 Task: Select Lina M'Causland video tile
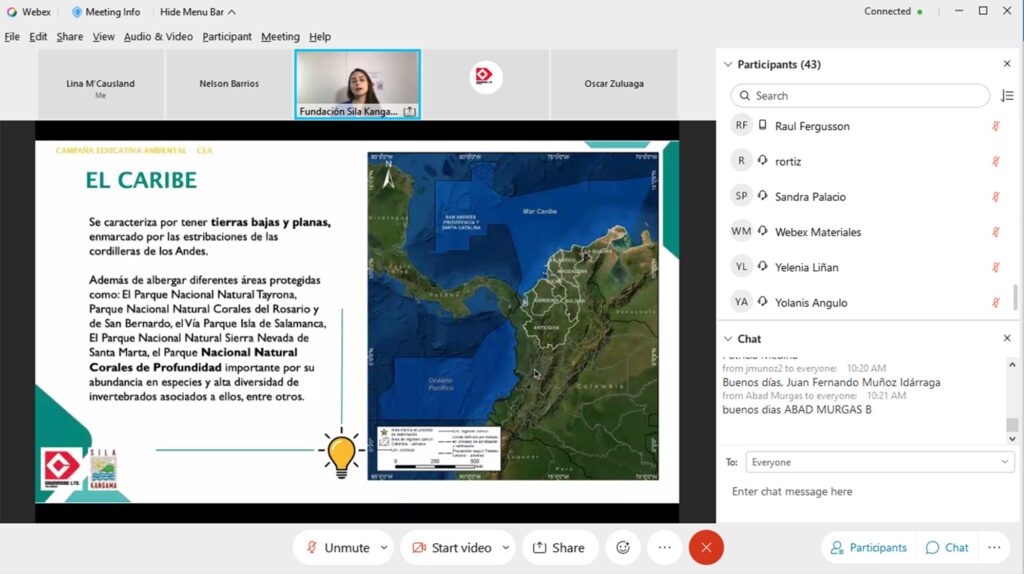click(x=101, y=84)
